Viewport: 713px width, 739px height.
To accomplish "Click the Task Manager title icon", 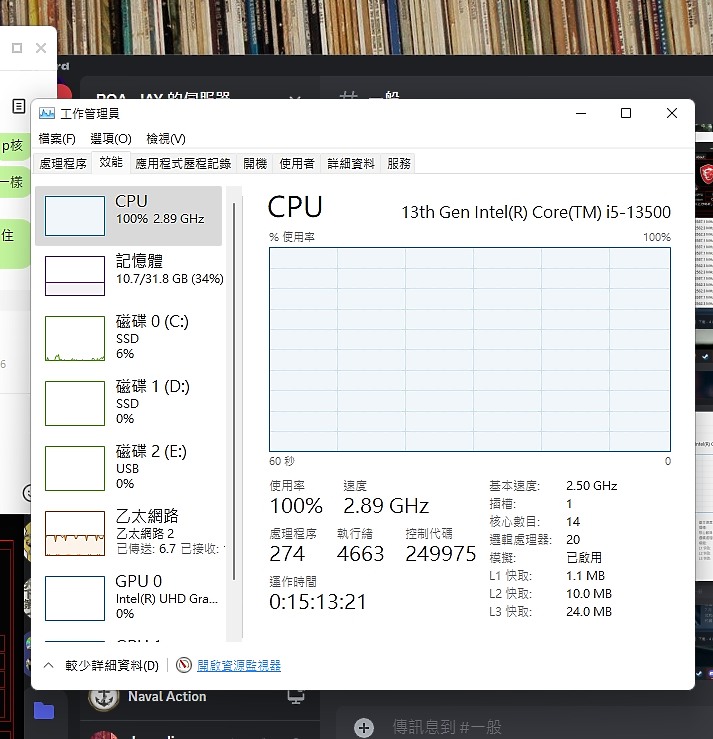I will click(x=47, y=113).
